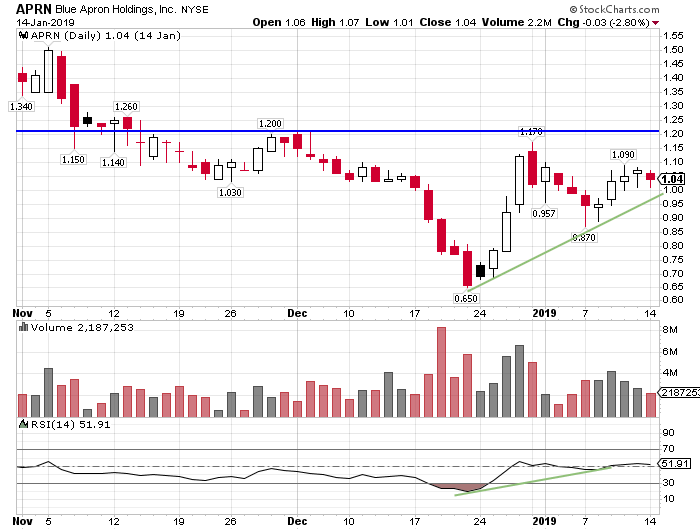Click the volume bars icon beside Volume label
Image resolution: width=700 pixels, height=530 pixels.
(x=24, y=327)
